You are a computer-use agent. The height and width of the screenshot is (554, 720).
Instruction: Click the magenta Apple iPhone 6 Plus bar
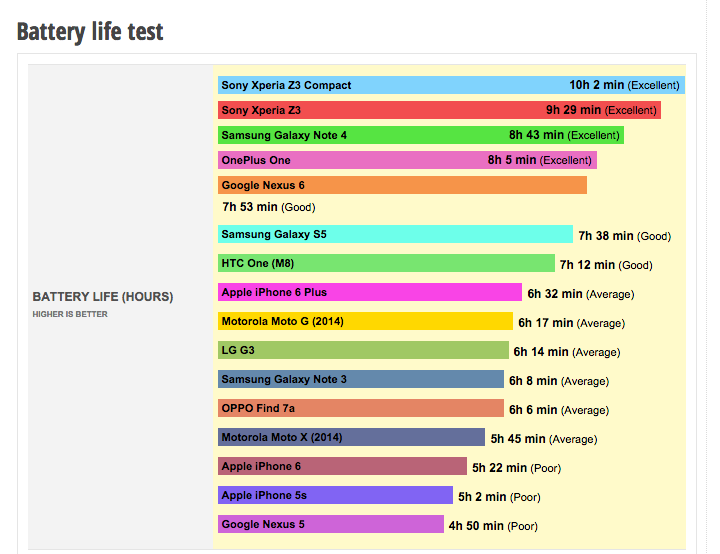370,292
